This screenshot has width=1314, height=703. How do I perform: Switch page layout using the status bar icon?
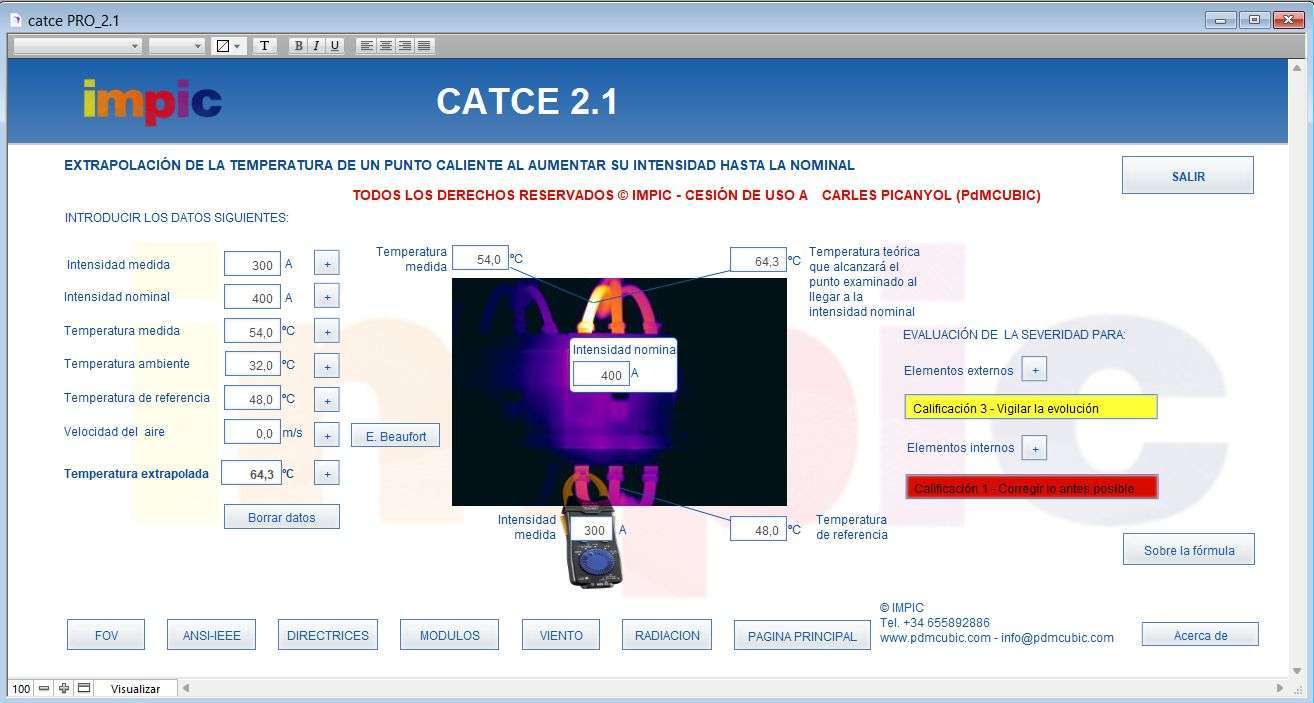[84, 688]
